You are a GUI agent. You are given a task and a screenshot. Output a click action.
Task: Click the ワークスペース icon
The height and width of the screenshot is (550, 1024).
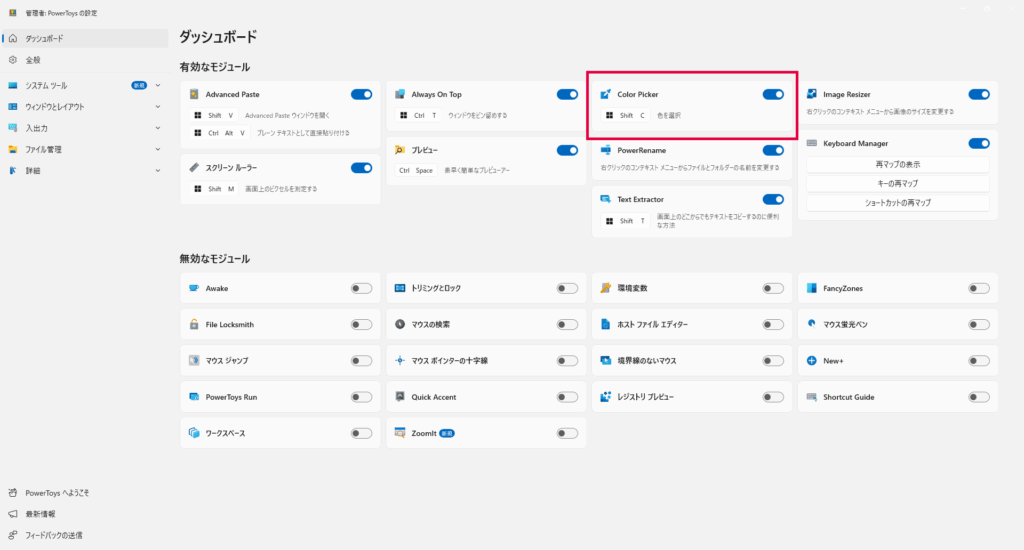194,433
